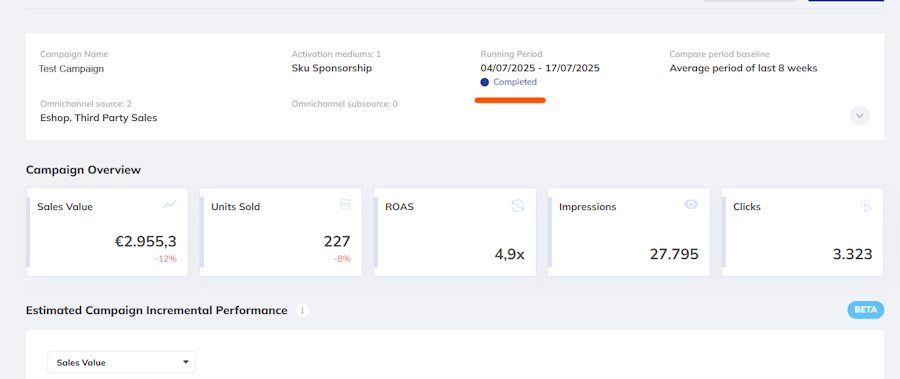Click the Running Period label
The image size is (900, 379).
511,54
